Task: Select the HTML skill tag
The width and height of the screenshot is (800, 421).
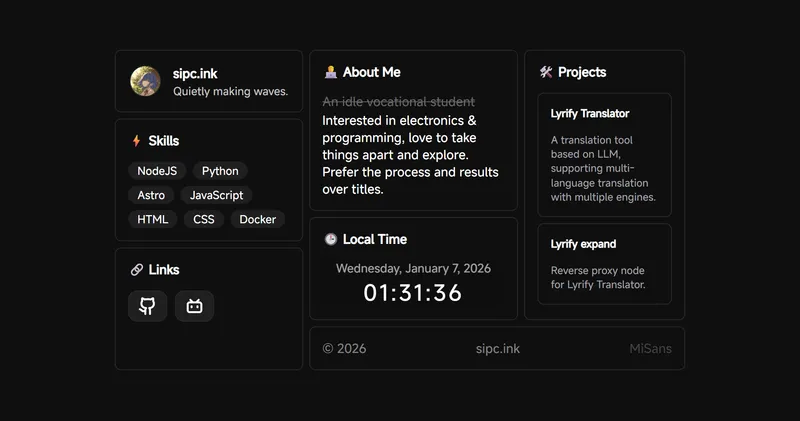Action: pos(152,219)
